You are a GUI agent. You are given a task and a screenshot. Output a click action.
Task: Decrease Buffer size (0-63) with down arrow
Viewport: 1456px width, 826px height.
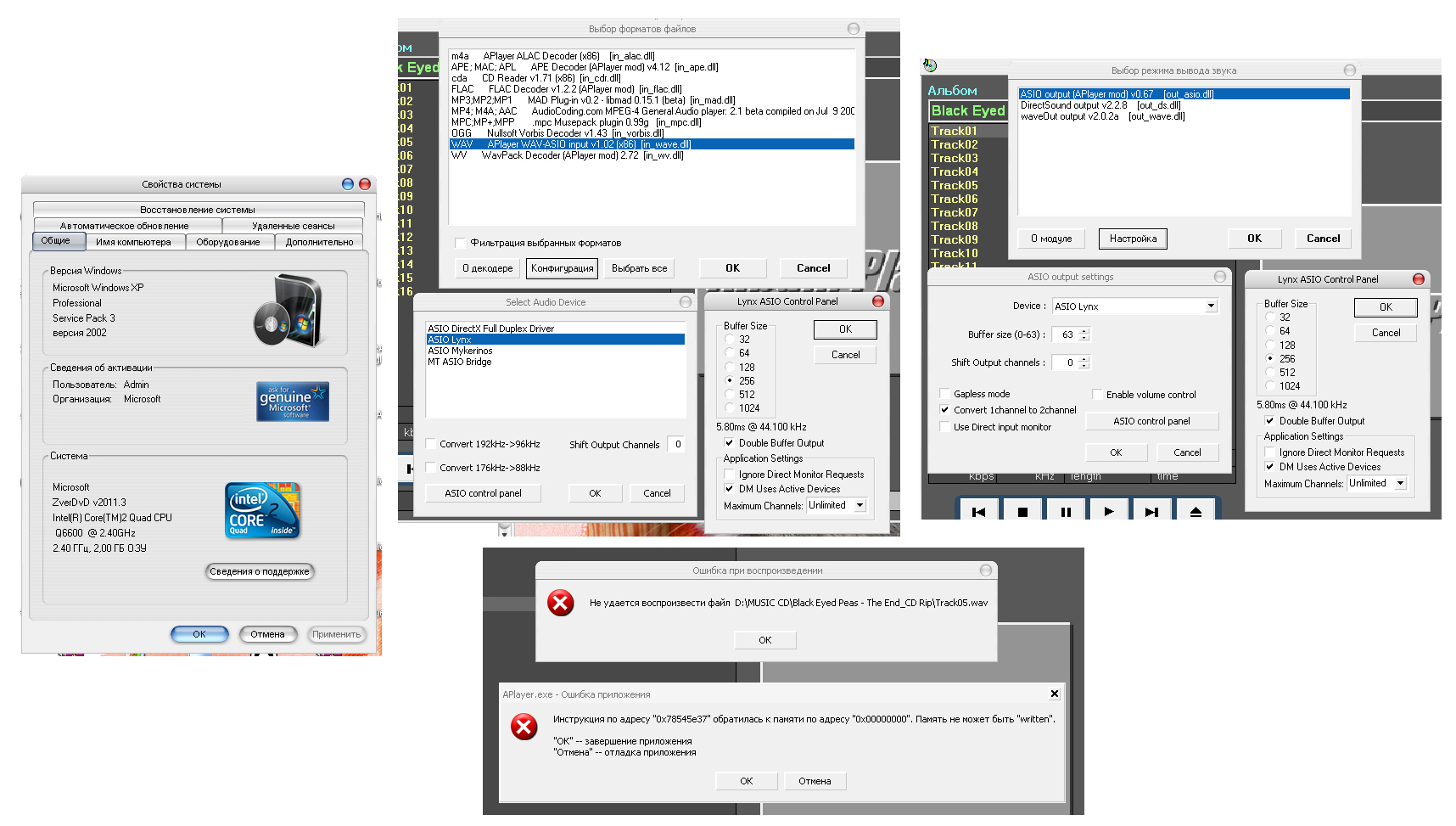point(1084,338)
